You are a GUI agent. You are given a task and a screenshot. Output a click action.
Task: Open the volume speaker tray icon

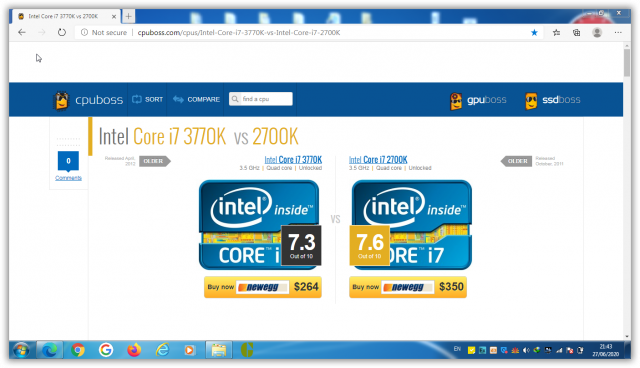[526, 350]
